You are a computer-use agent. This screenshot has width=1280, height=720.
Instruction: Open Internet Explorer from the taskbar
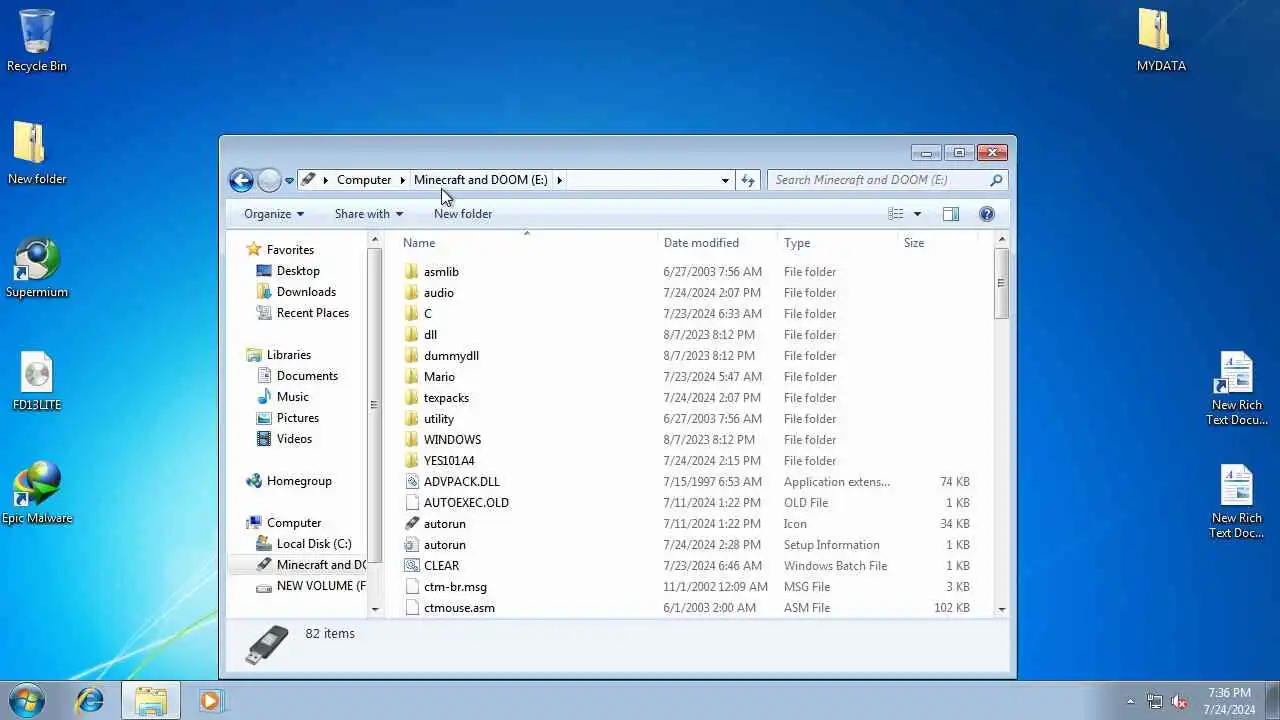click(90, 700)
